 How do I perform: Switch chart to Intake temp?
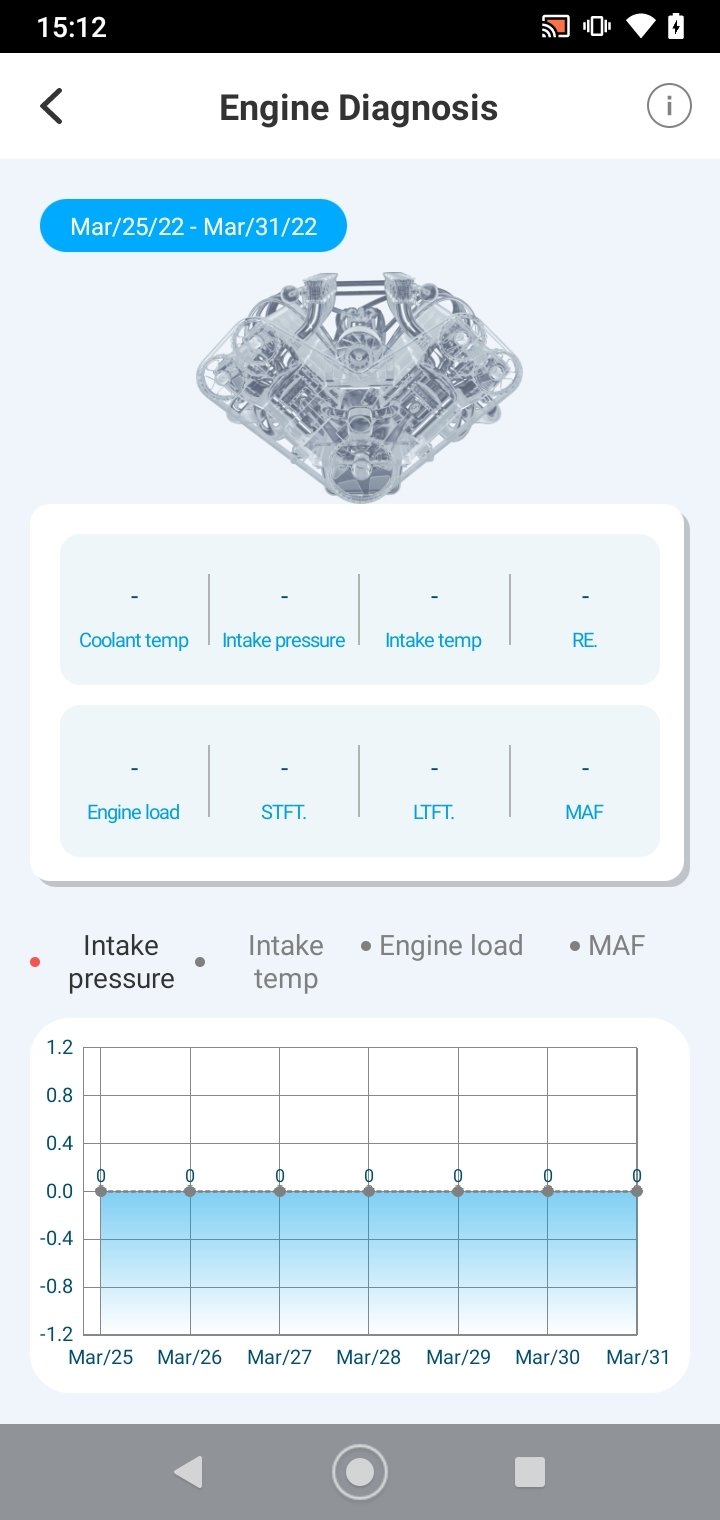(x=285, y=962)
